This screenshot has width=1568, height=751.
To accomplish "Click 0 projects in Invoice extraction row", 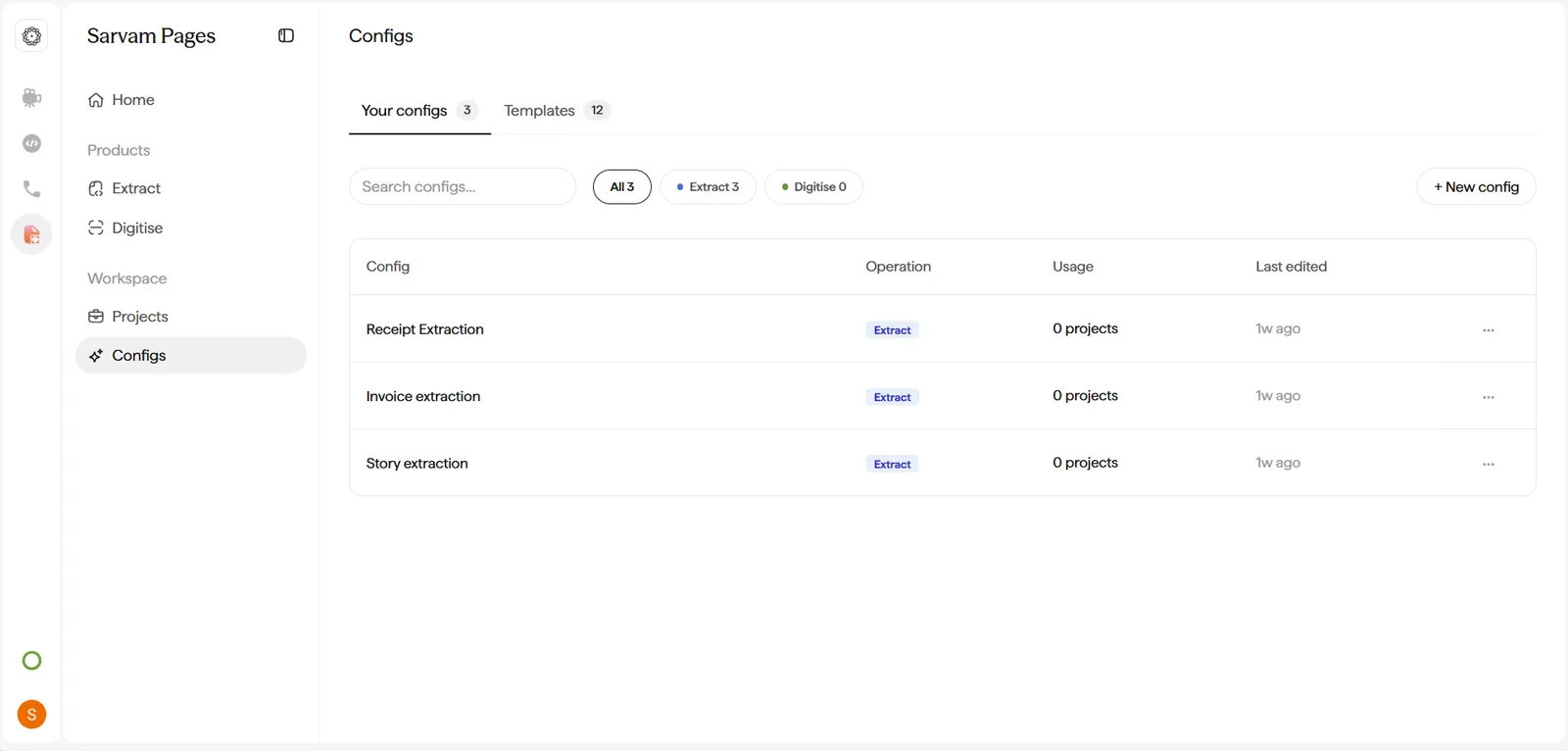I will (1085, 395).
